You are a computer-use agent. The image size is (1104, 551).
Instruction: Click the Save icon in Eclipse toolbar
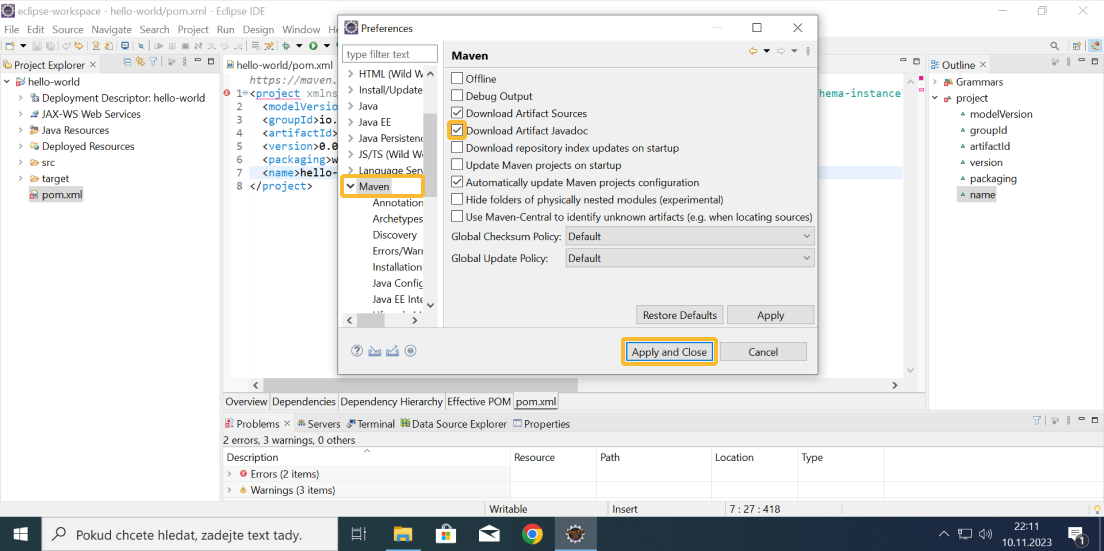pyautogui.click(x=37, y=46)
